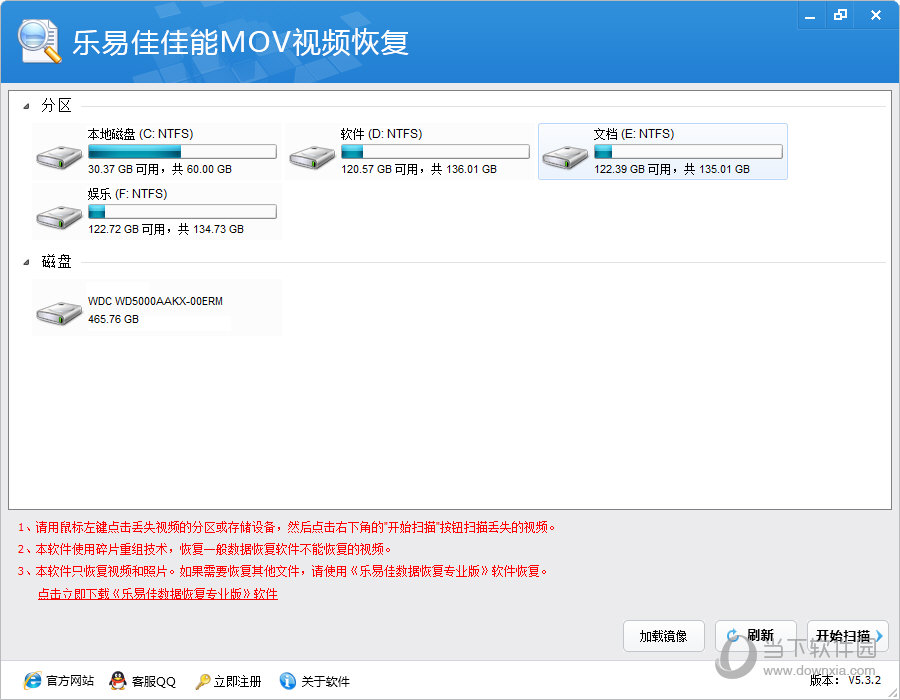The width and height of the screenshot is (900, 700).
Task: Select the 软件 D: drive icon
Action: [312, 157]
